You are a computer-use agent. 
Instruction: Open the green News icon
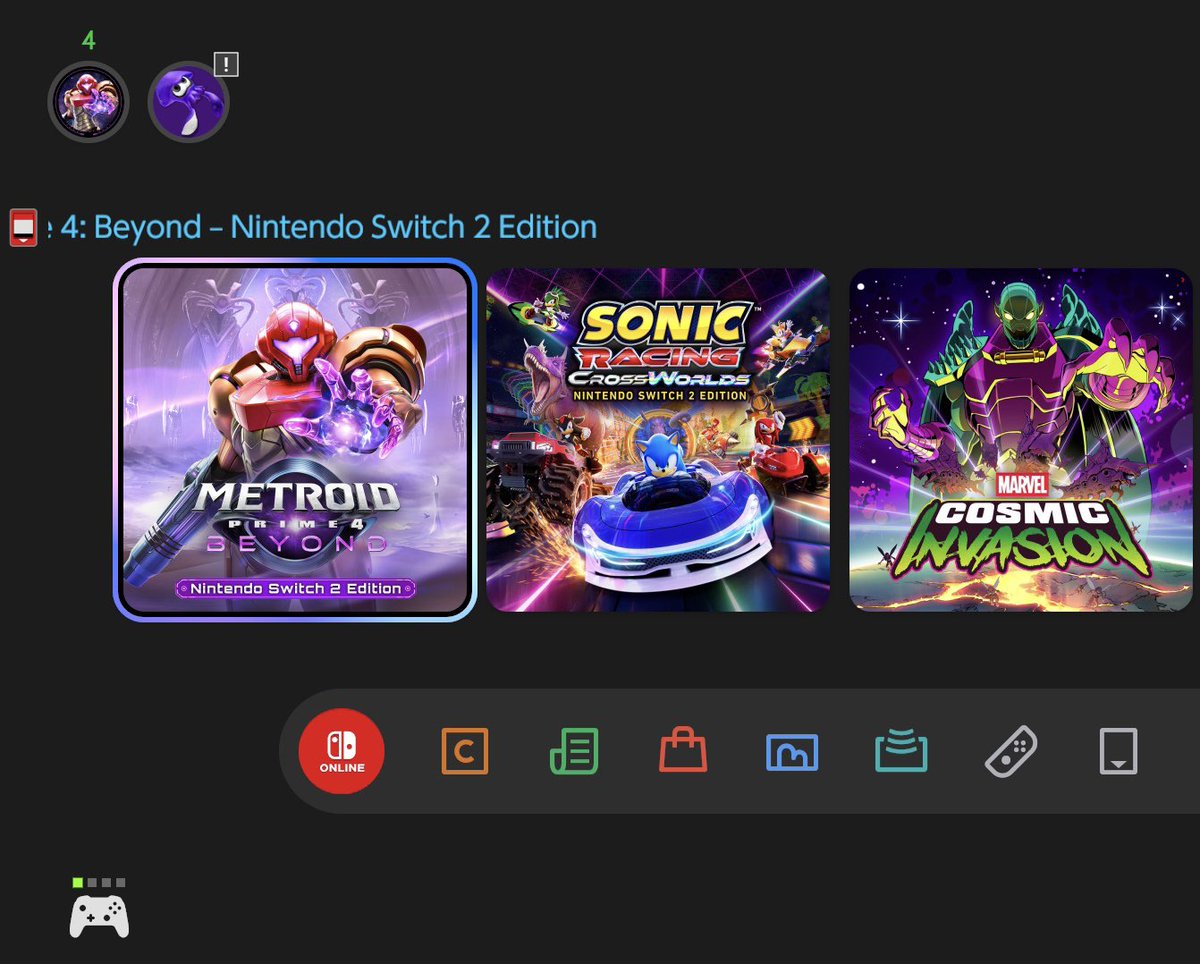click(x=574, y=751)
